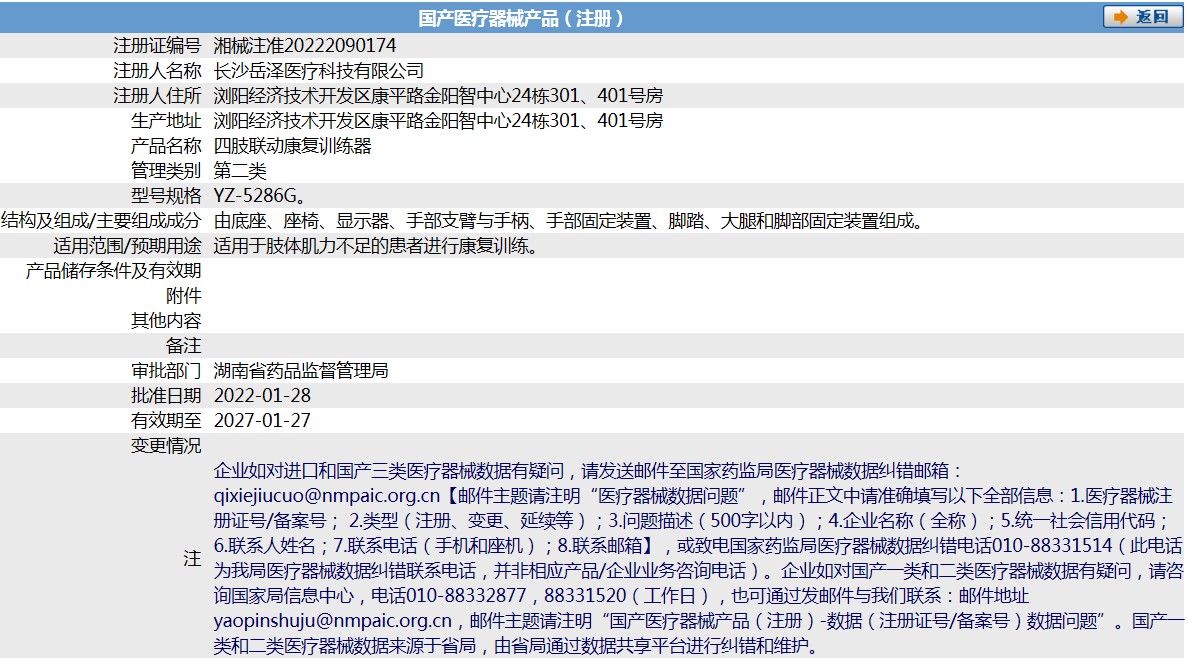Click the 适用范围/预期用途 label
1188x660 pixels.
click(x=127, y=246)
